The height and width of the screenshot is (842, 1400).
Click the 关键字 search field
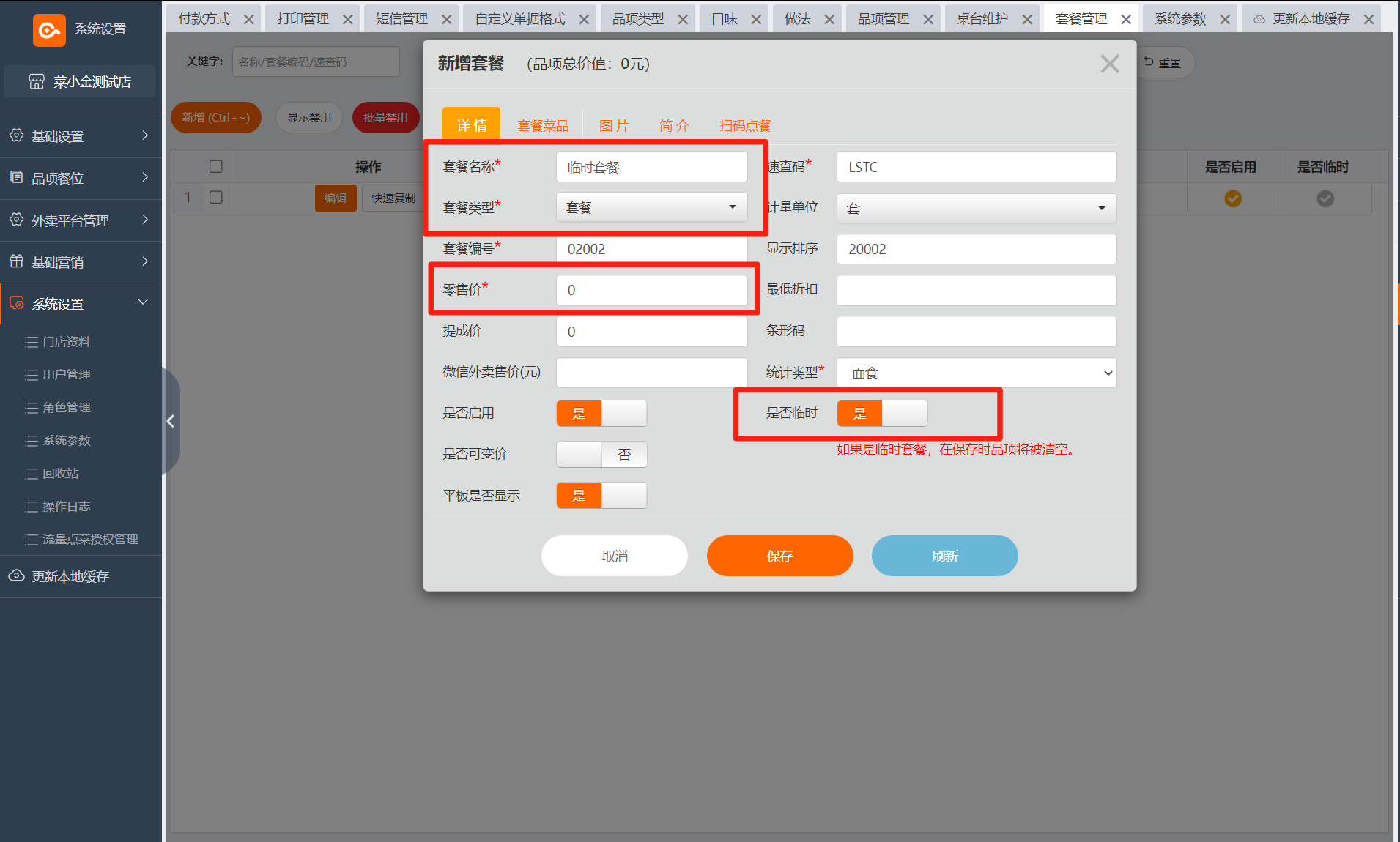pyautogui.click(x=316, y=62)
